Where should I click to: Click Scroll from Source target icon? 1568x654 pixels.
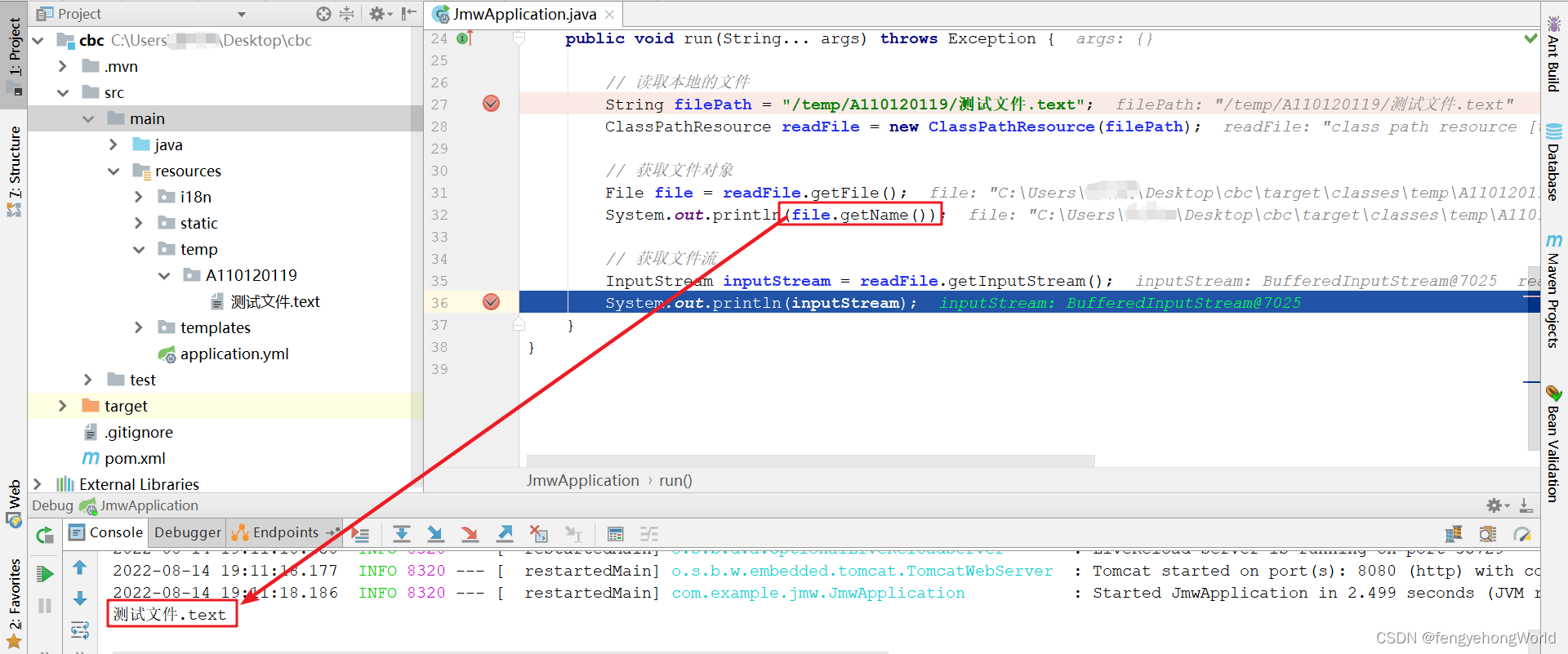coord(324,14)
